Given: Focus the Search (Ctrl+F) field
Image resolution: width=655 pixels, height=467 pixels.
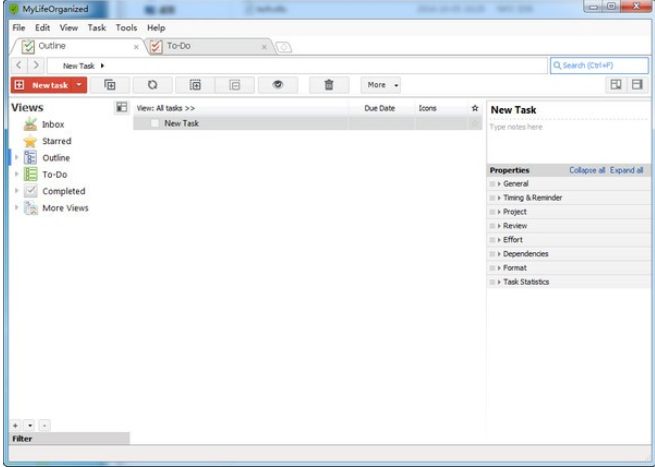Looking at the screenshot, I should (x=599, y=66).
